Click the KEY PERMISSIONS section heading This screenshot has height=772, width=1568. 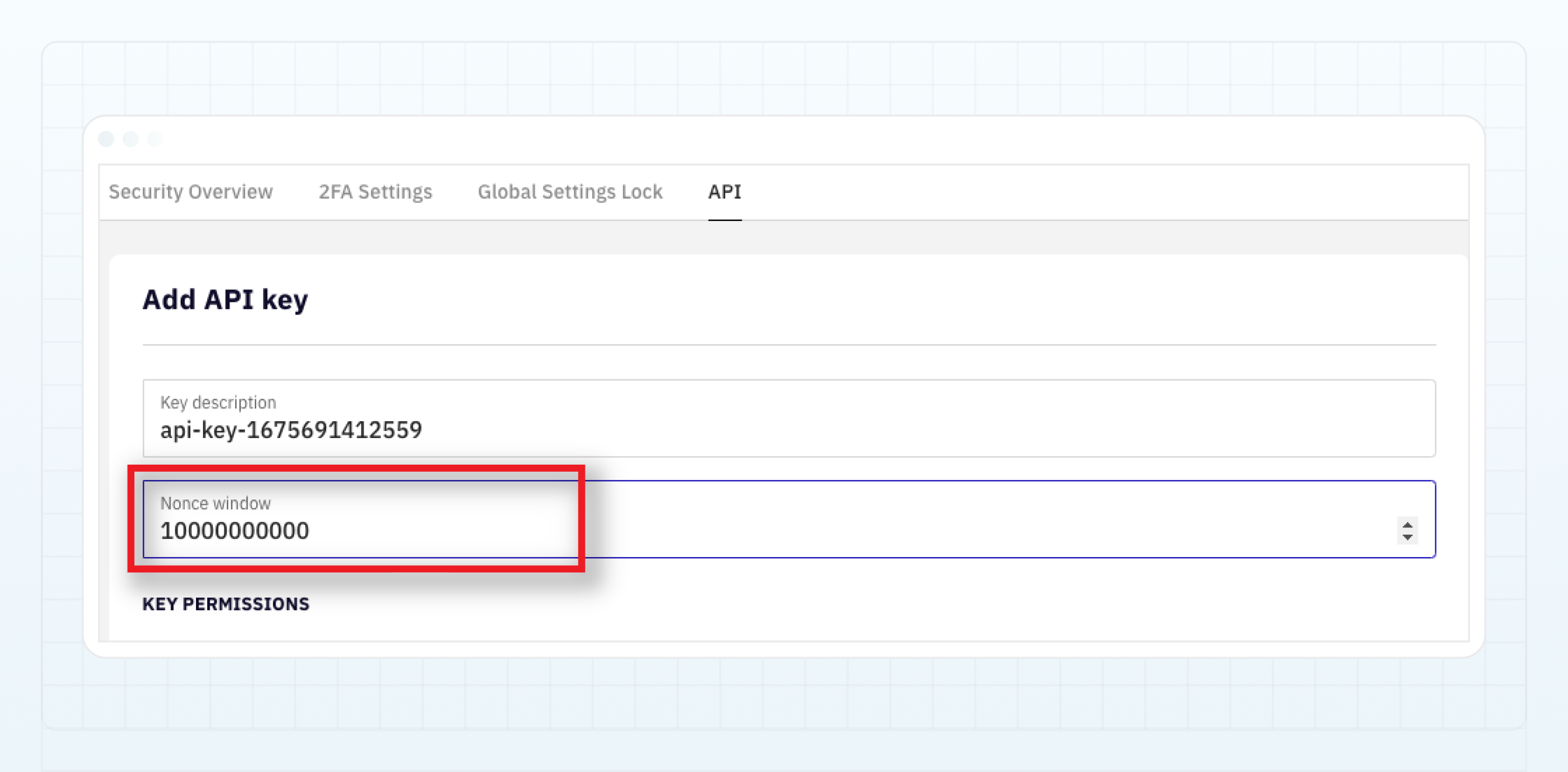point(226,604)
